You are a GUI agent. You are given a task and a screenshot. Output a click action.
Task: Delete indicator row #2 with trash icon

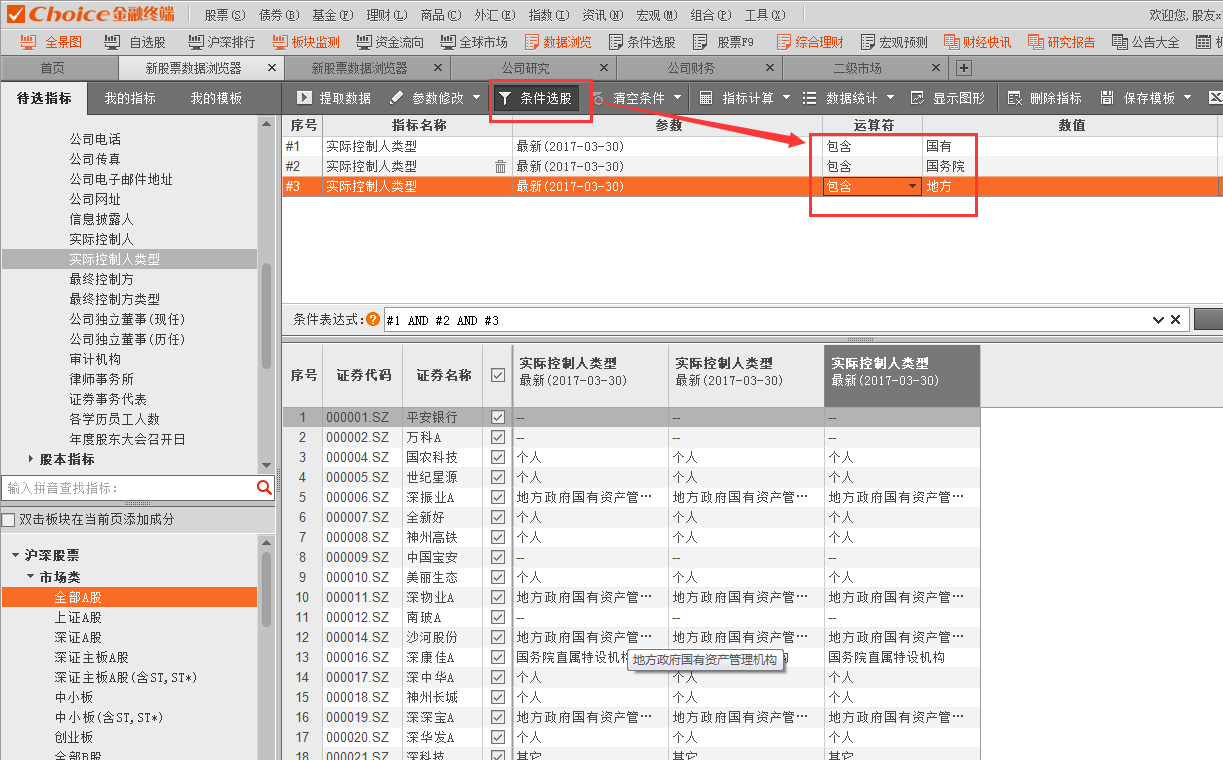pyautogui.click(x=500, y=167)
